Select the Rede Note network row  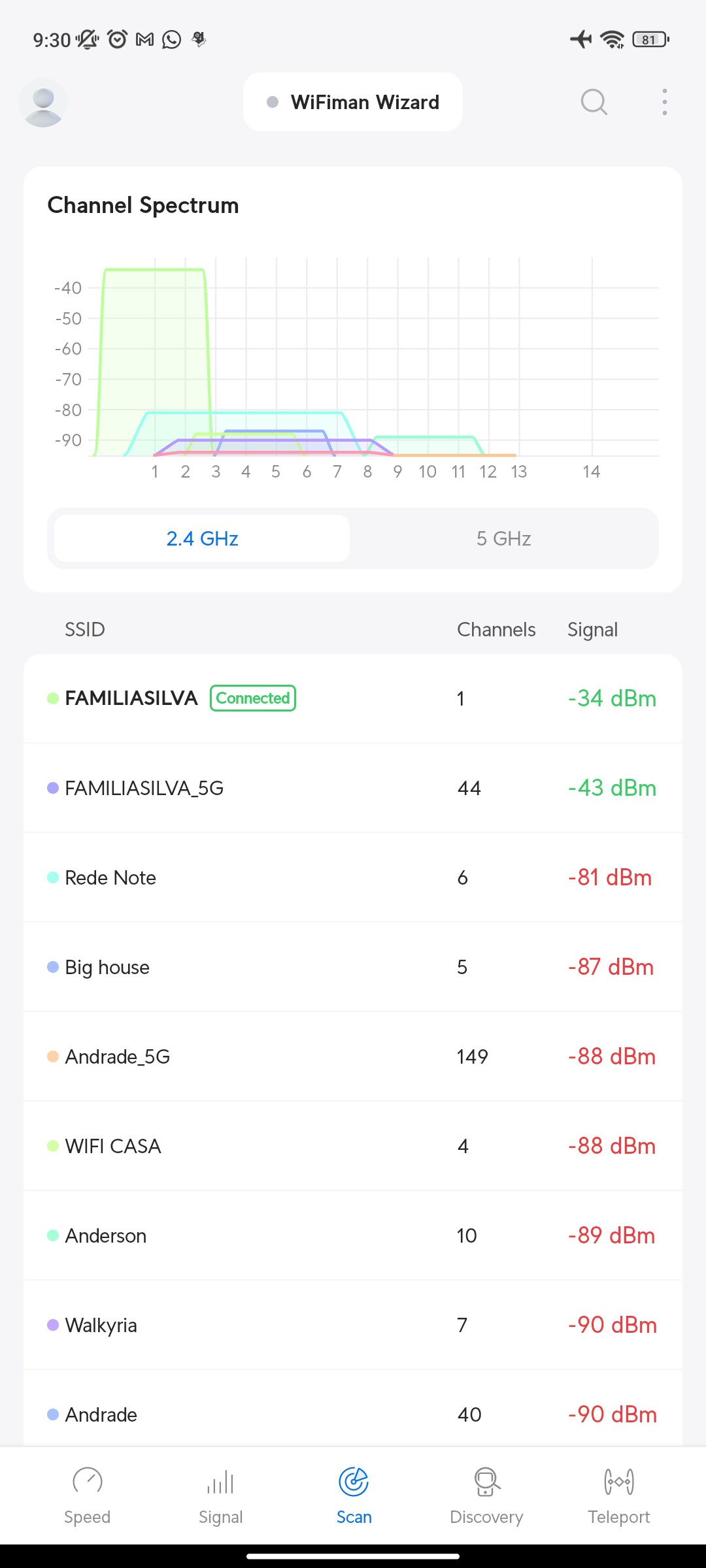pyautogui.click(x=353, y=877)
